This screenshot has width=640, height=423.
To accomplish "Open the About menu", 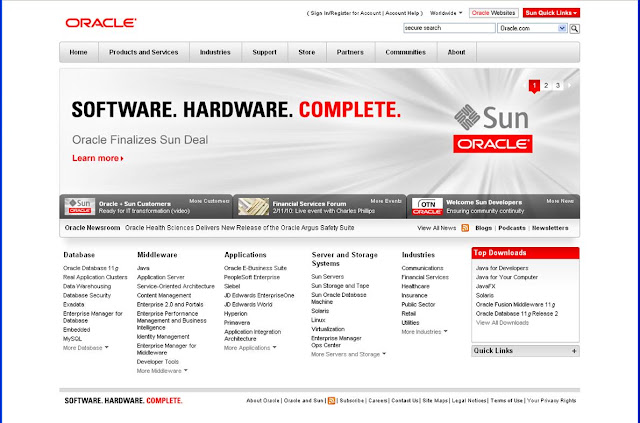I will 456,52.
